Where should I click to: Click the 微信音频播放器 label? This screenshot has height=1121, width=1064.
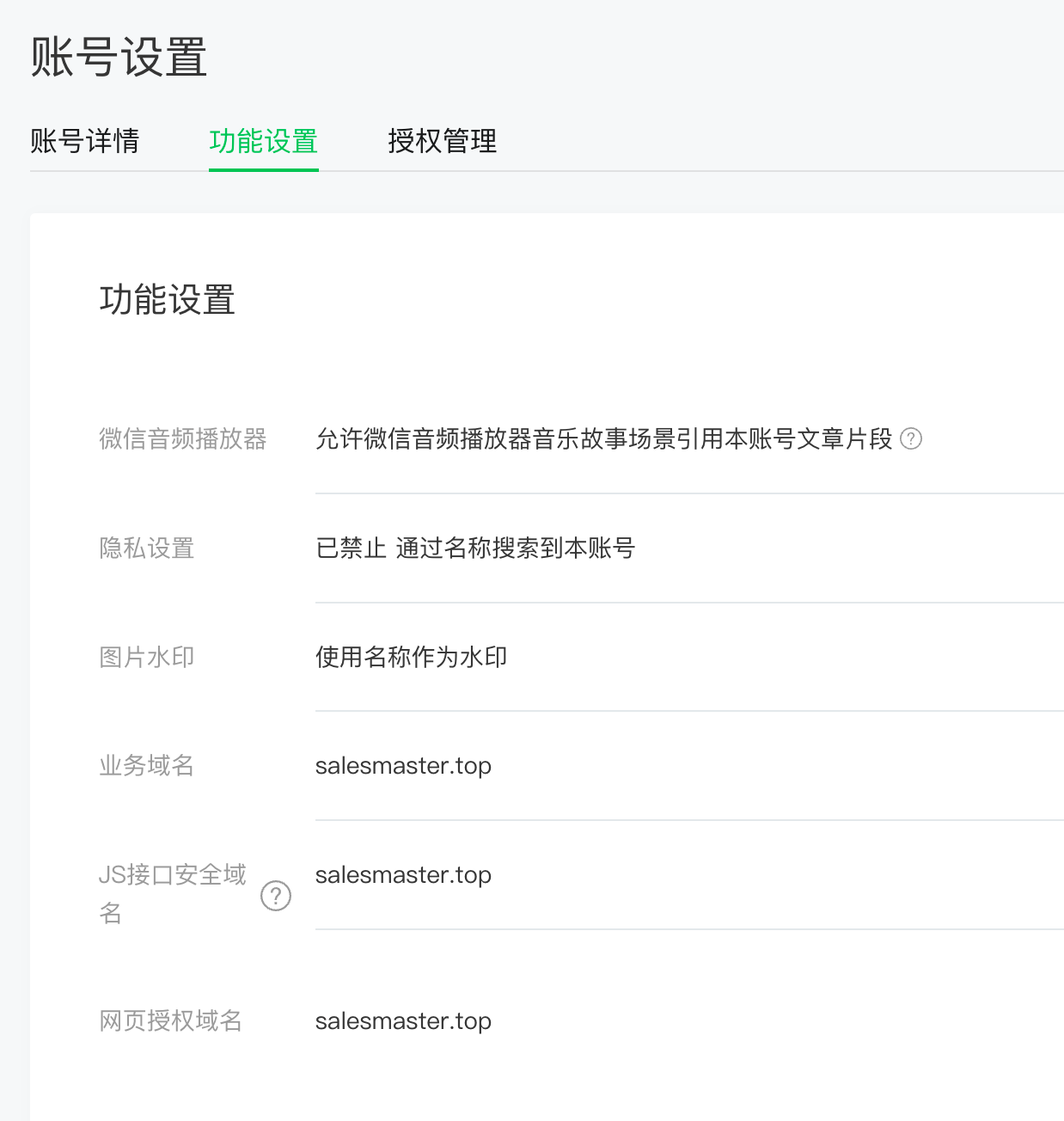pyautogui.click(x=183, y=439)
